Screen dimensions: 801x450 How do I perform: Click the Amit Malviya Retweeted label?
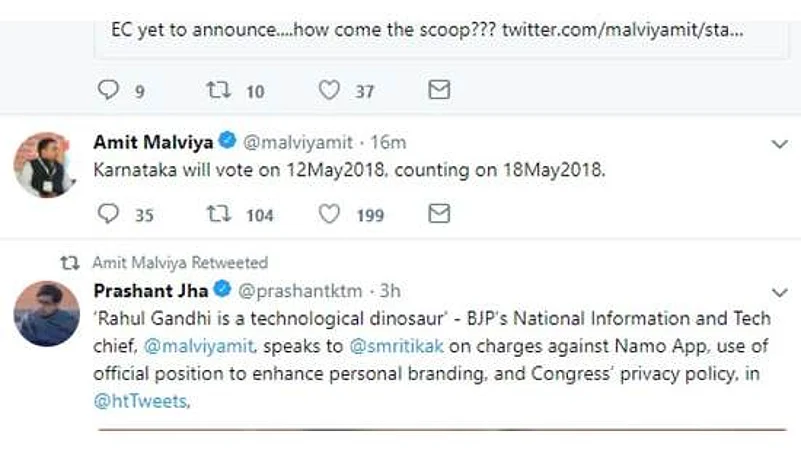pyautogui.click(x=180, y=263)
